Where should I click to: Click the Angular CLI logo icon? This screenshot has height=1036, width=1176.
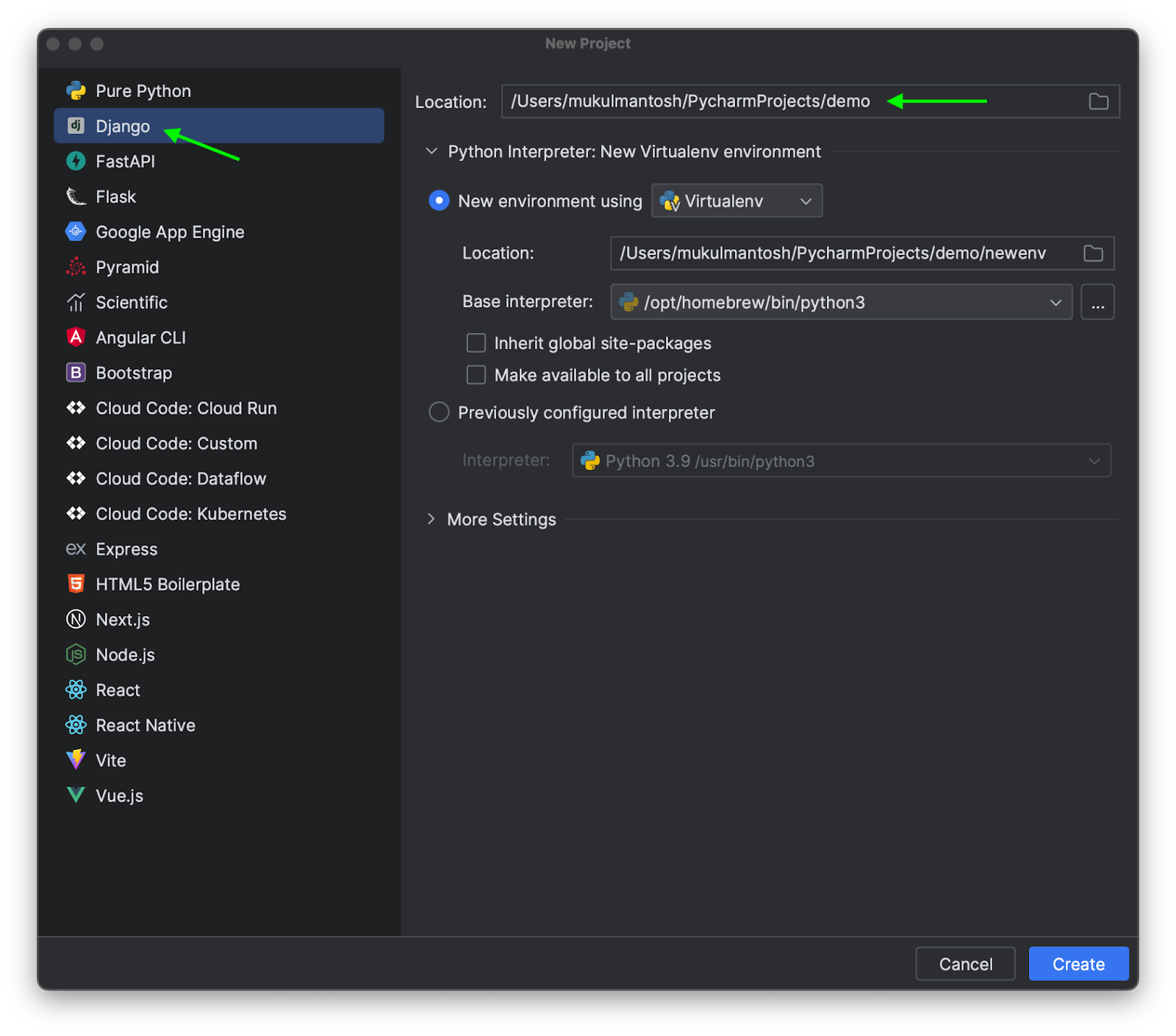(x=76, y=337)
